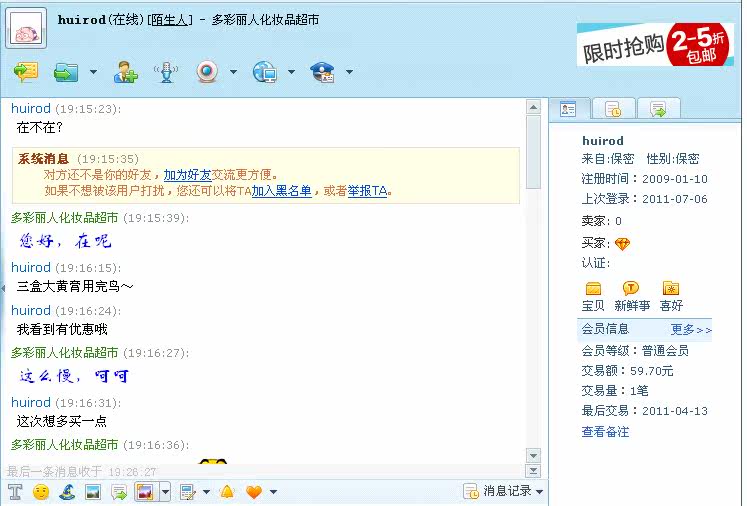This screenshot has width=747, height=506.
Task: Click the huirod contact avatar
Action: click(x=26, y=28)
